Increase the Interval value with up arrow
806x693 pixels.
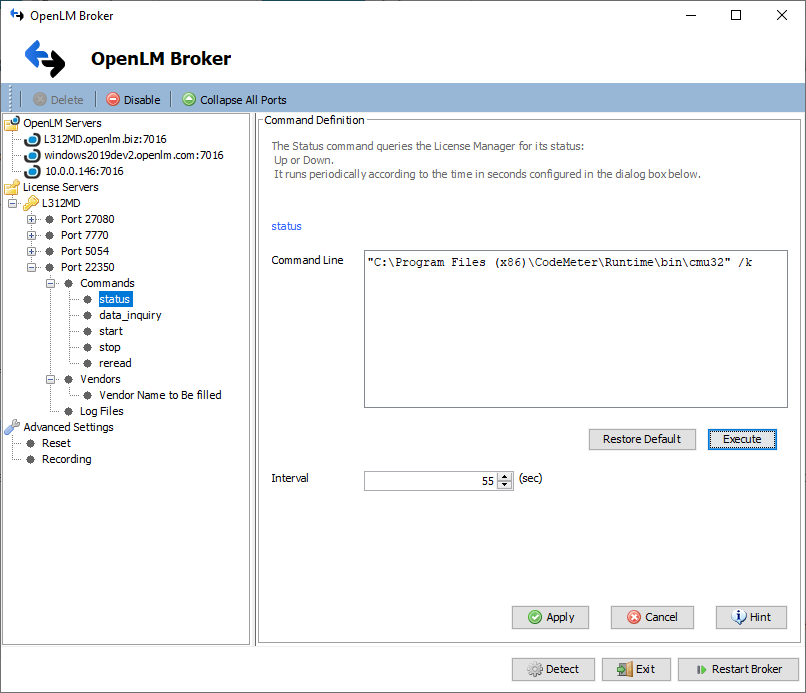[x=505, y=477]
